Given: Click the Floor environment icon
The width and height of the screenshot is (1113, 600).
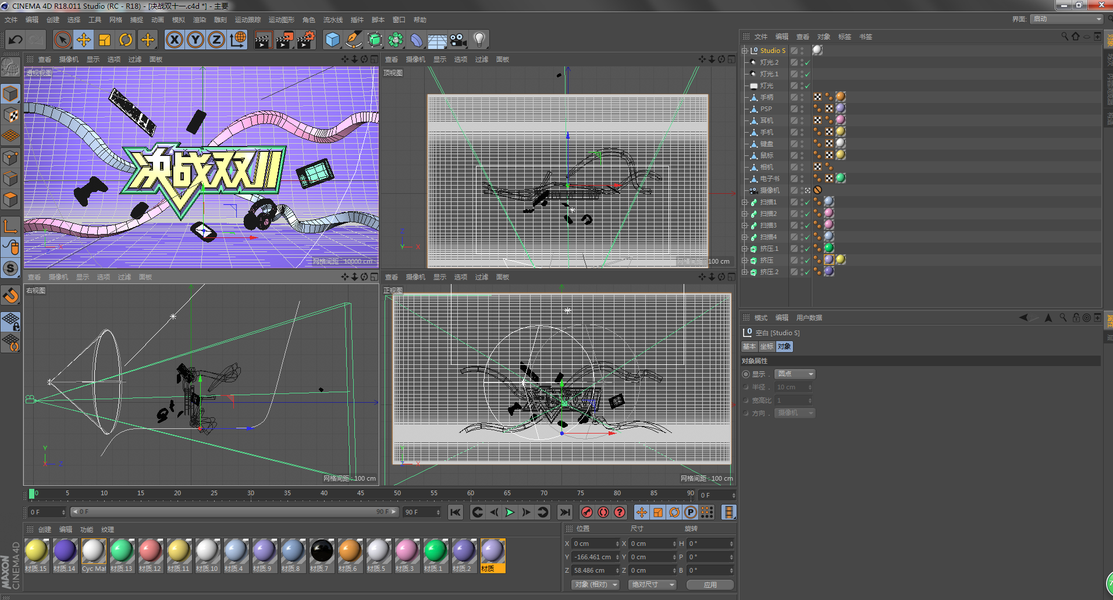Looking at the screenshot, I should [x=437, y=40].
